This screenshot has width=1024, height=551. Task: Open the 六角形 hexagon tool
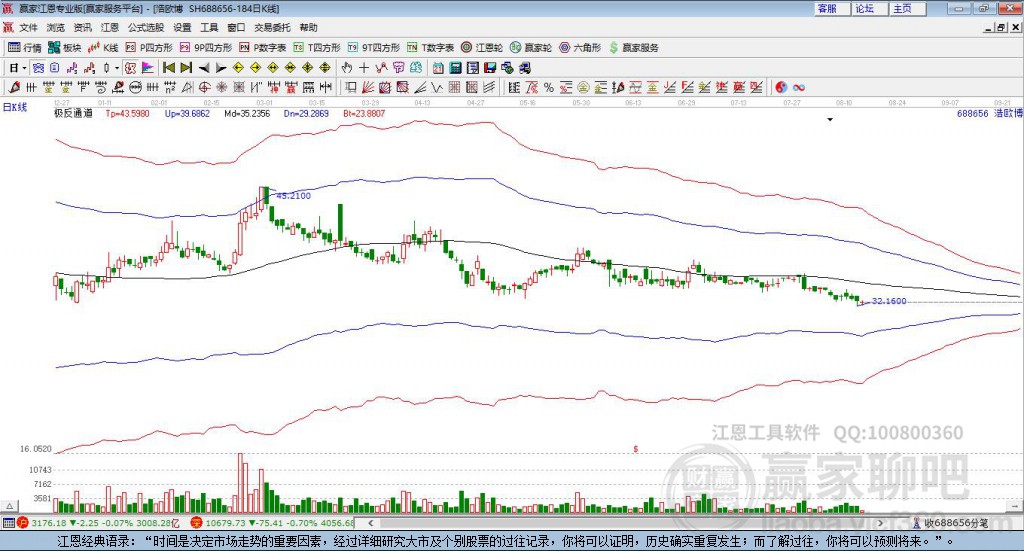[x=580, y=48]
